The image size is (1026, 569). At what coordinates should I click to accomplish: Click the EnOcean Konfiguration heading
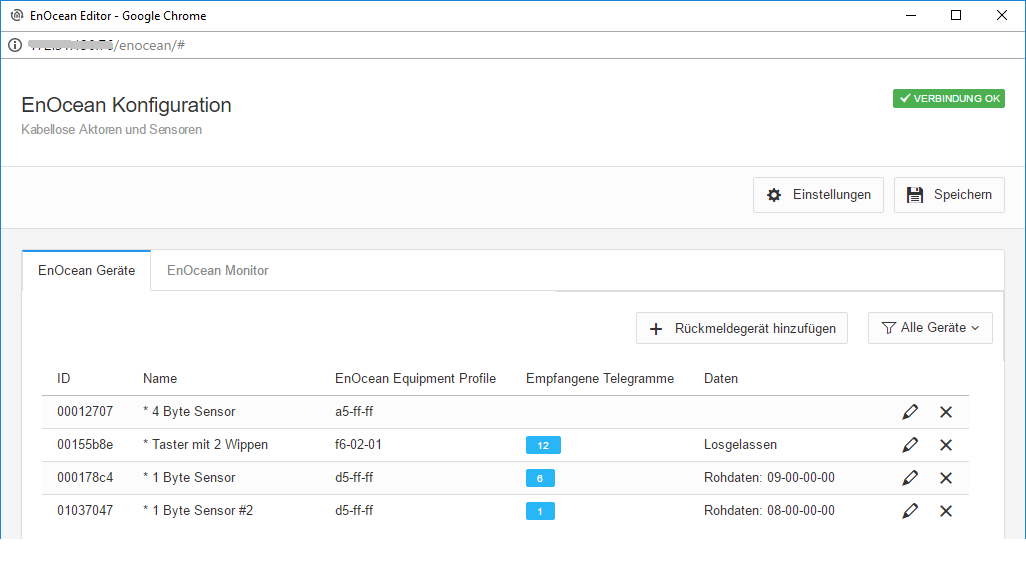tap(126, 105)
